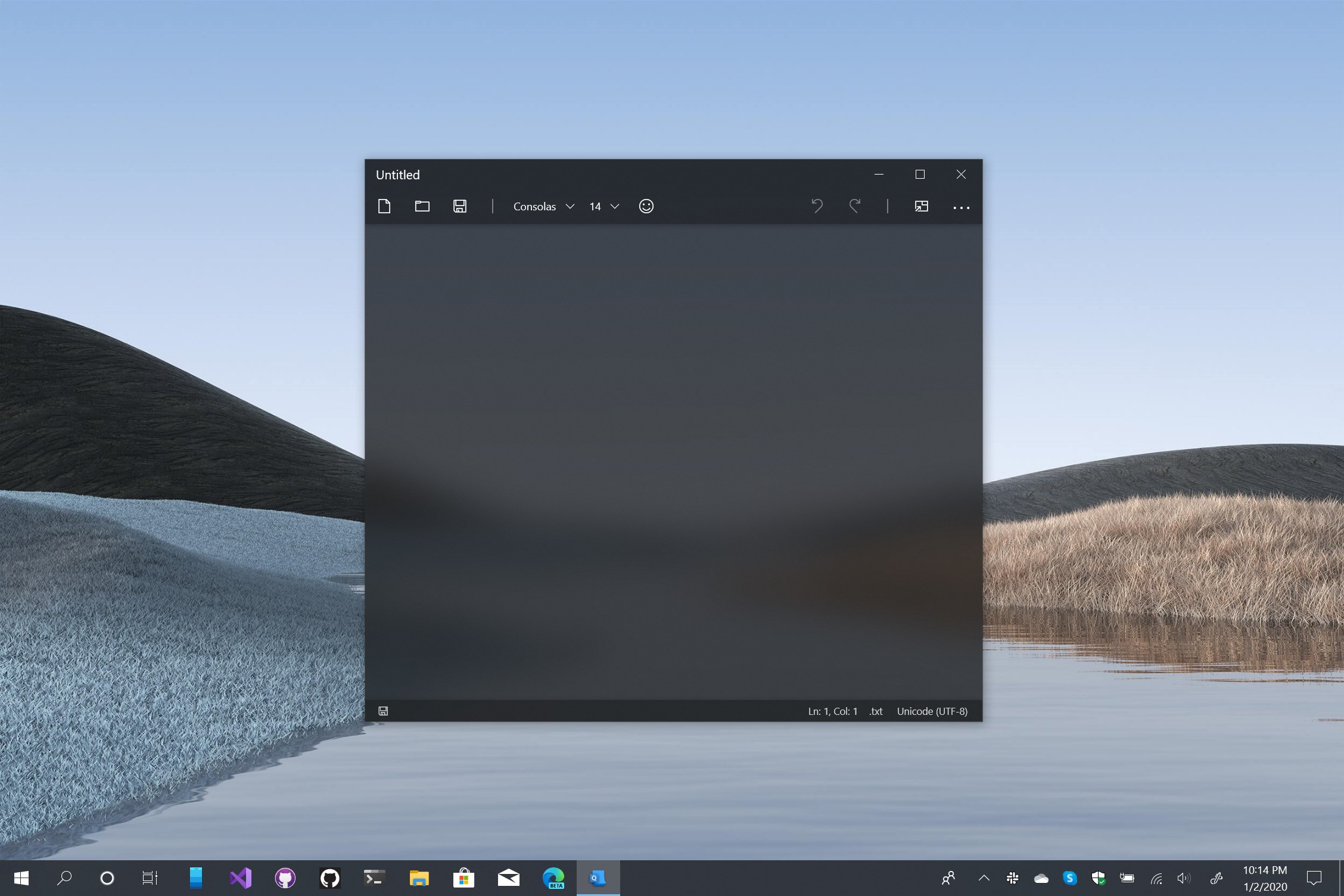Viewport: 1344px width, 896px height.
Task: Switch to the Untitled tab
Action: pos(397,174)
